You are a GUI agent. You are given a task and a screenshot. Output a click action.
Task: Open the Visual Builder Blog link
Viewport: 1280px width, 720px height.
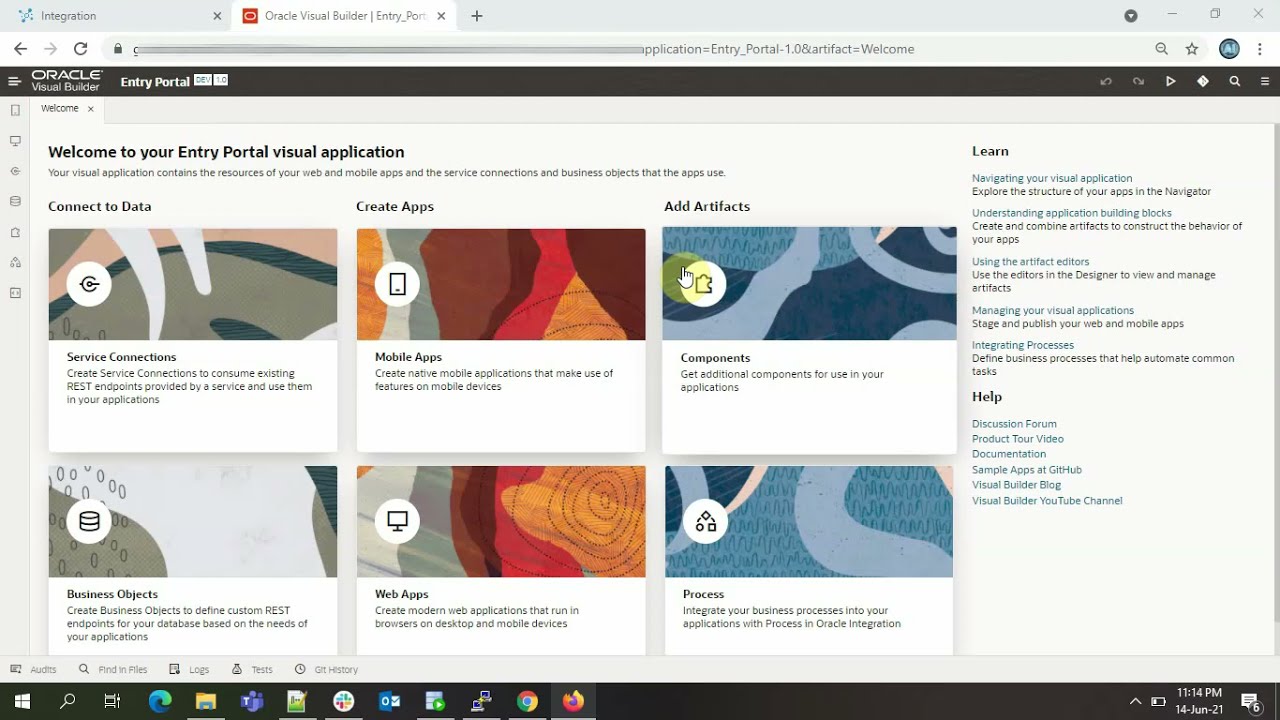1016,485
